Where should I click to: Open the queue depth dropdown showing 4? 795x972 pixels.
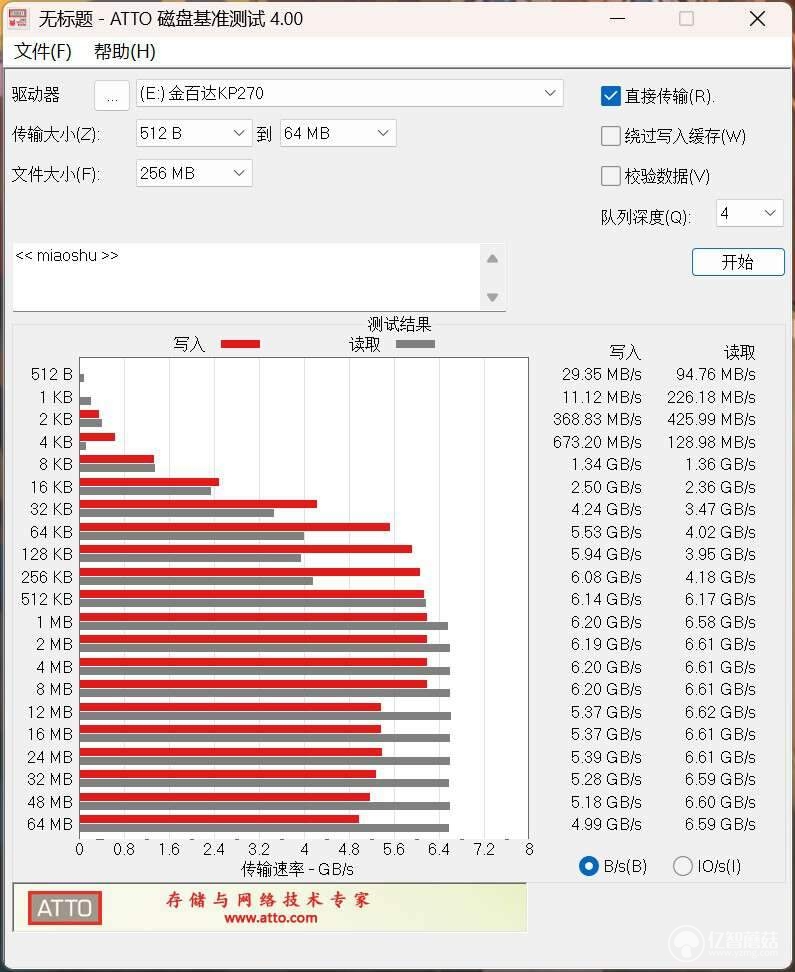(749, 213)
